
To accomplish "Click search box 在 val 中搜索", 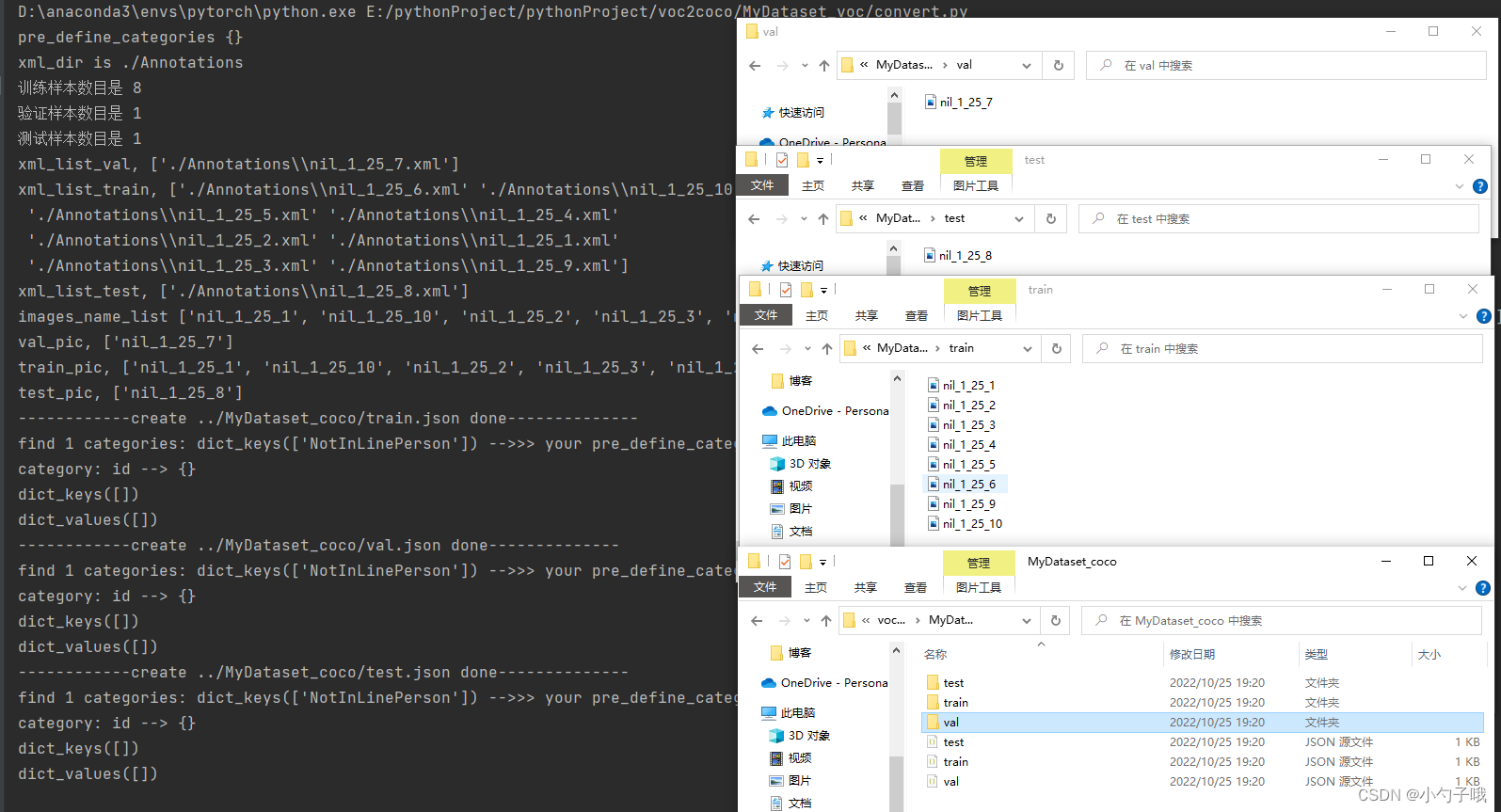I will click(x=1286, y=66).
